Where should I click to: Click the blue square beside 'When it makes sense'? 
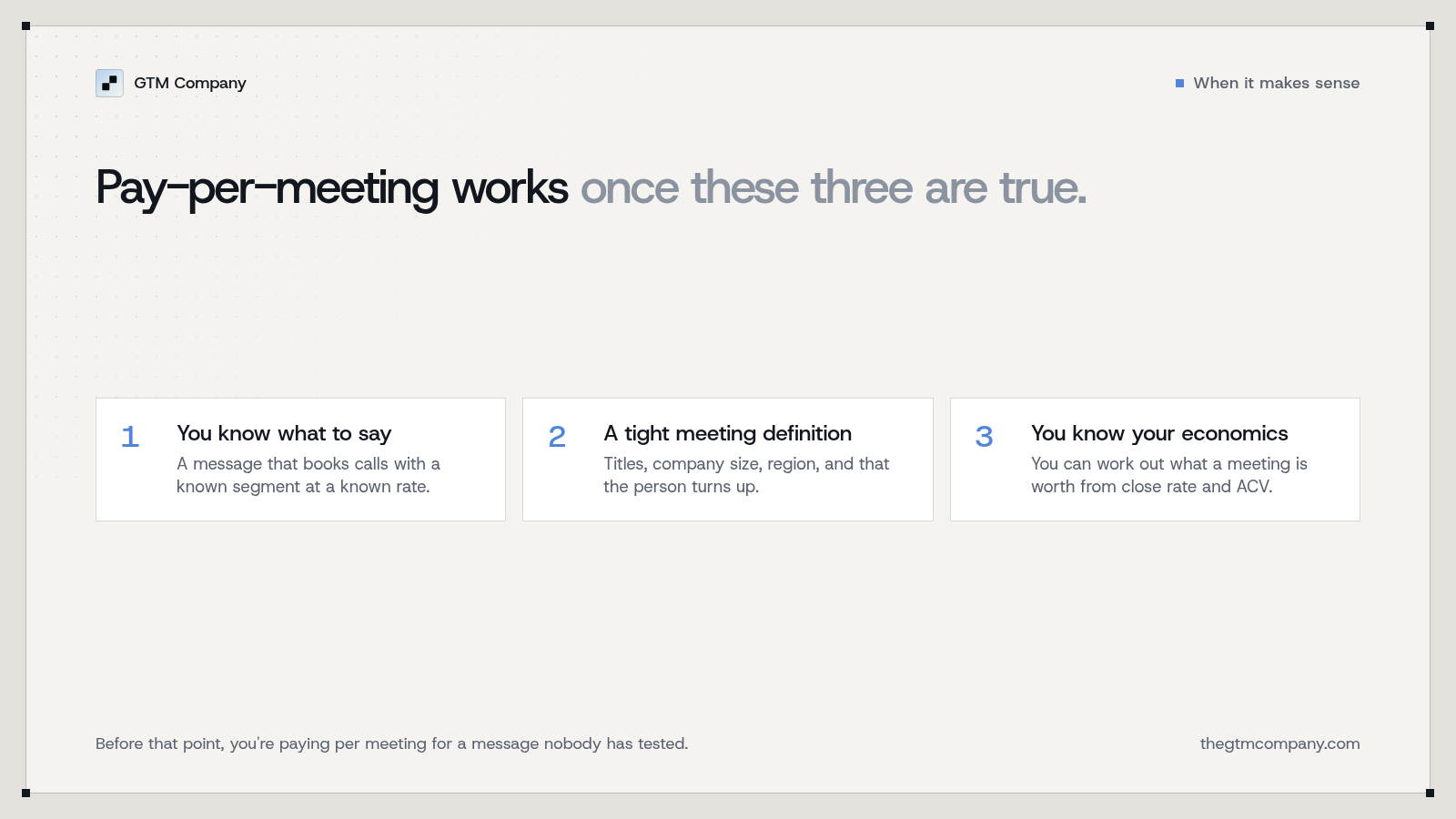(1179, 83)
